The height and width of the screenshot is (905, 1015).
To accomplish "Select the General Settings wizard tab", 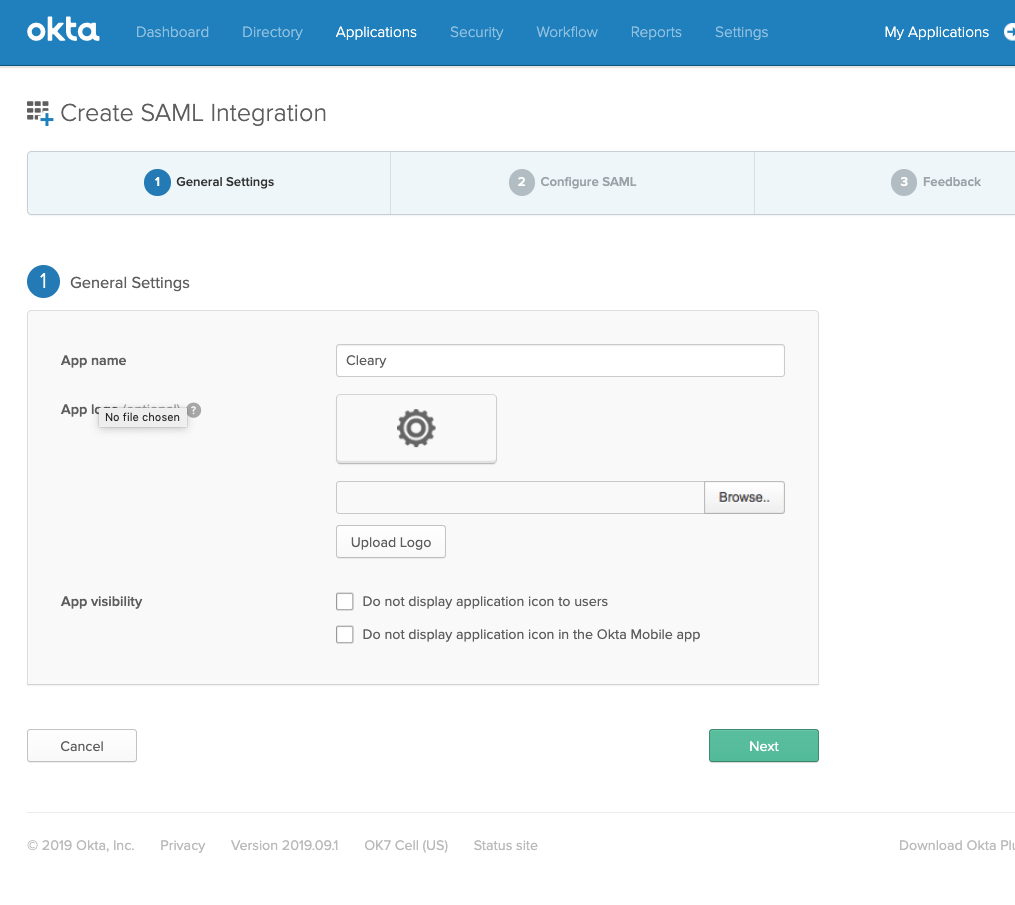I will click(209, 183).
